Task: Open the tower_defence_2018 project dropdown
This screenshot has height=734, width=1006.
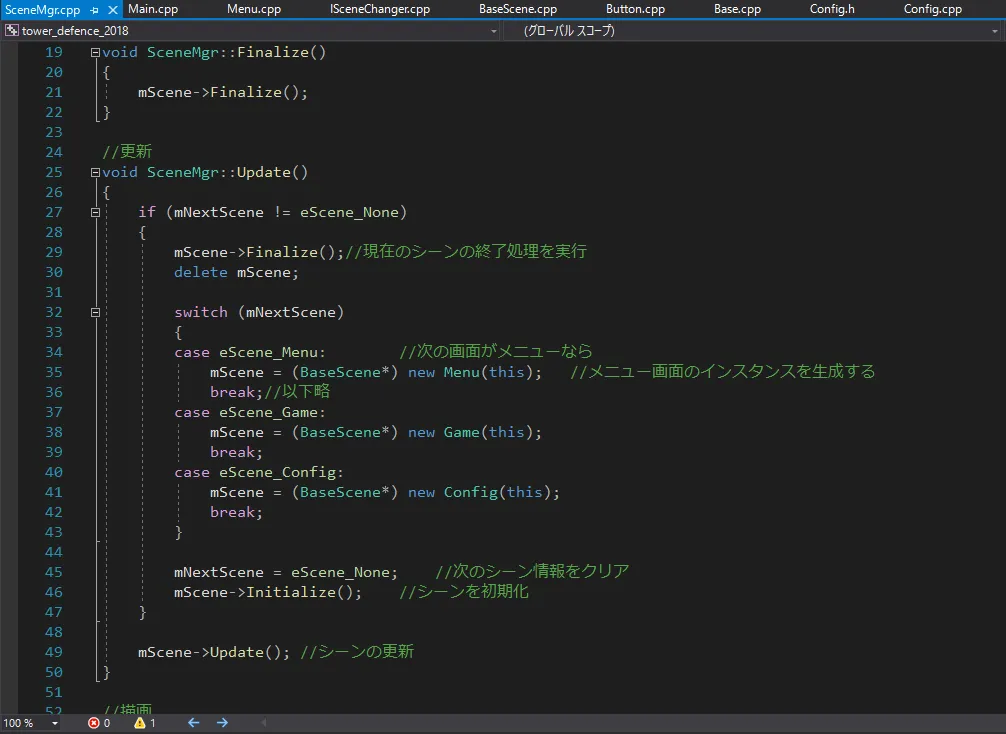Action: pyautogui.click(x=493, y=31)
